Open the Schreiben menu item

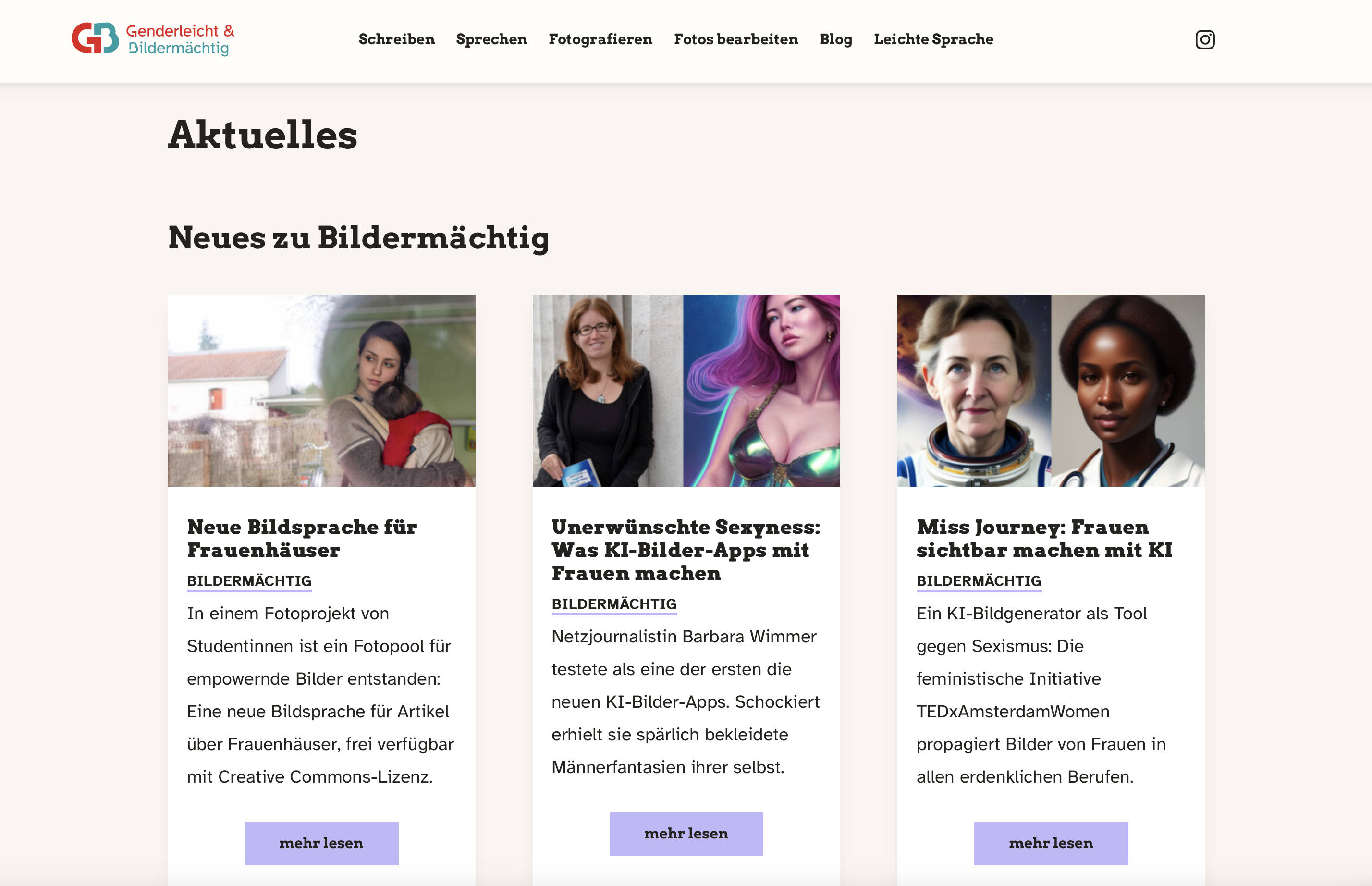click(396, 39)
